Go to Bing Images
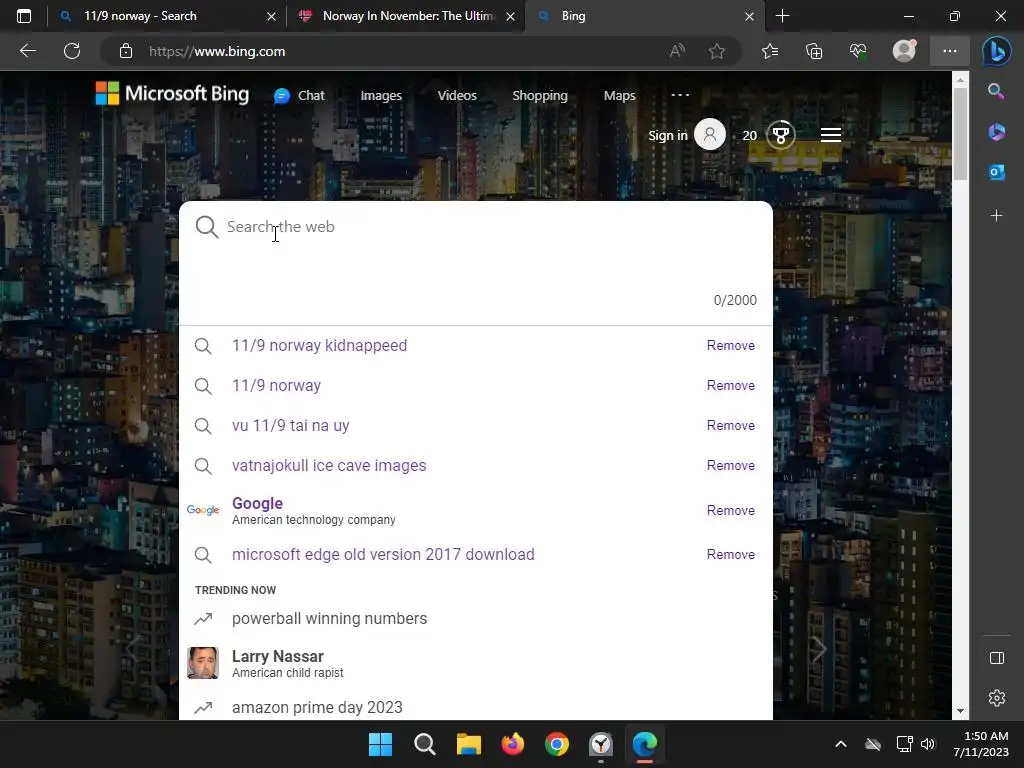Viewport: 1024px width, 768px height. (x=381, y=95)
